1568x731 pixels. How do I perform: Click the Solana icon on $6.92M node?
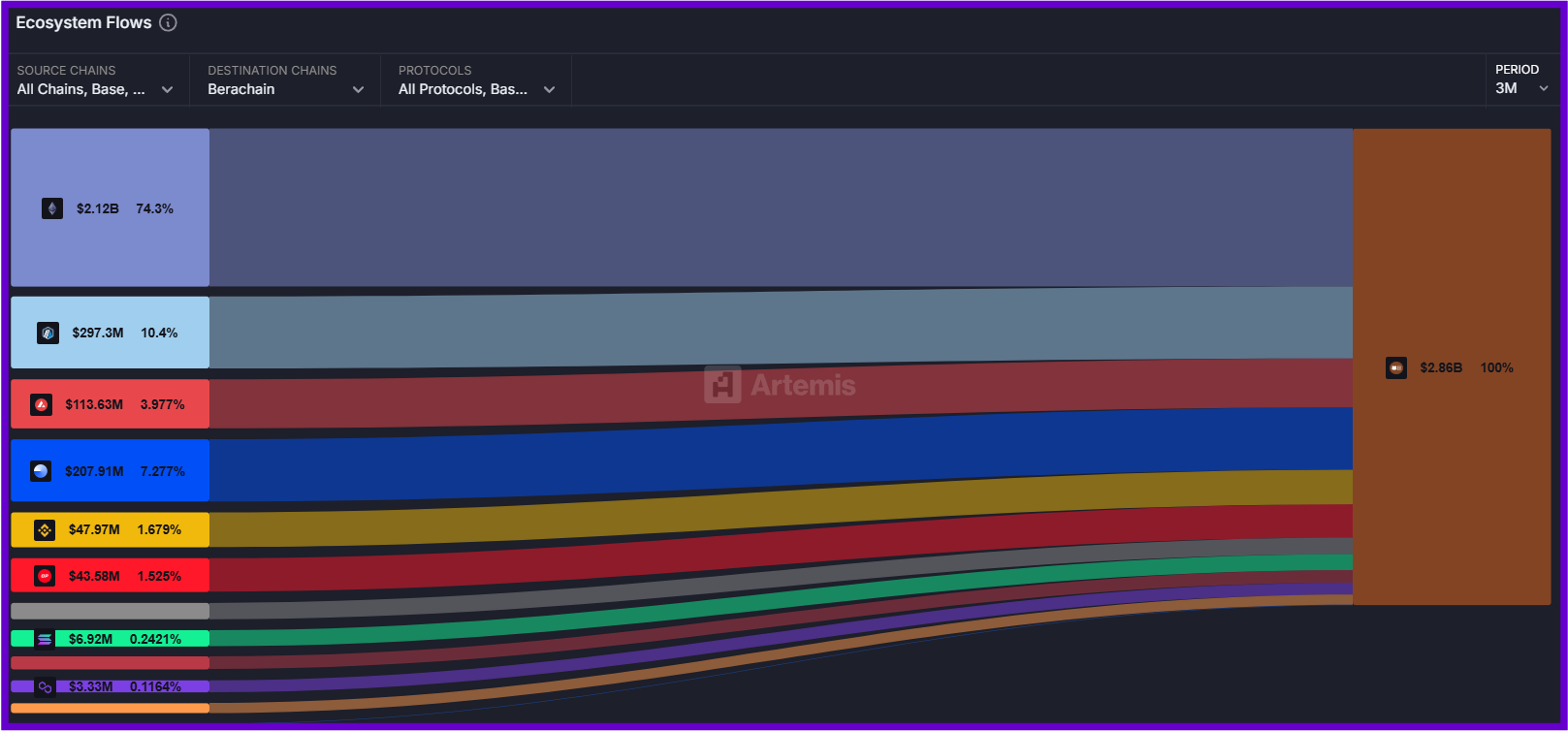[45, 639]
